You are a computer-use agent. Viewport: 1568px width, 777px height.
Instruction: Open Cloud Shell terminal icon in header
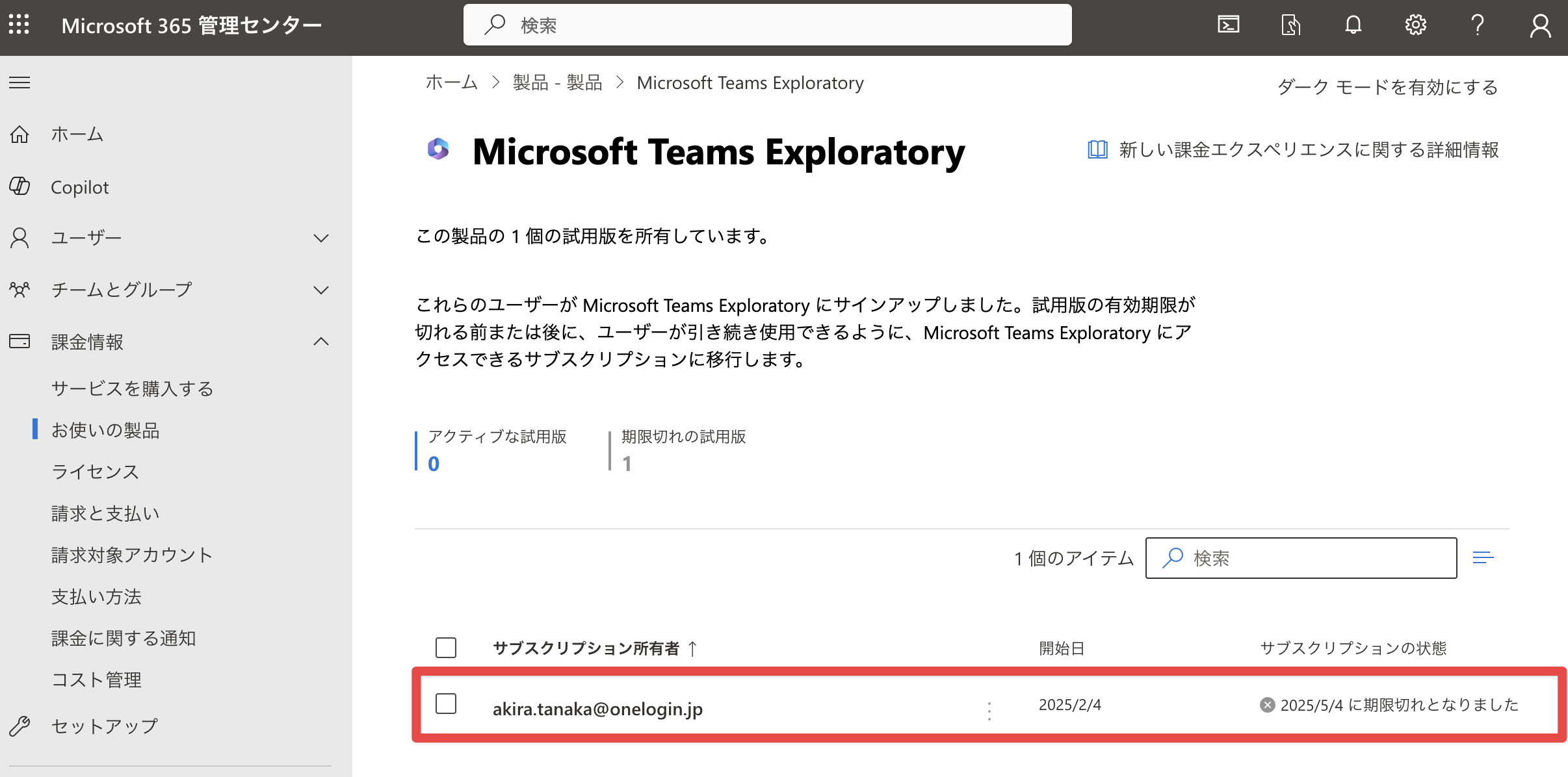[1228, 25]
